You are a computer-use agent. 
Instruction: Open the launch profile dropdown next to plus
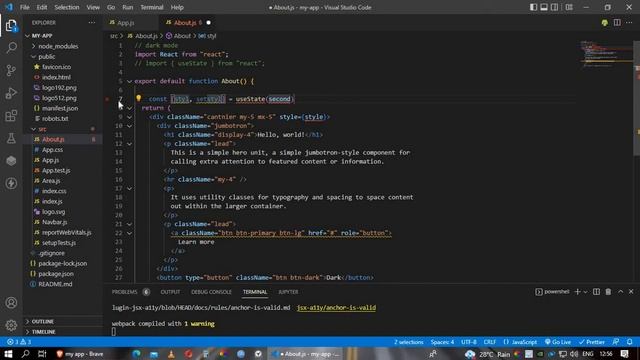(586, 291)
